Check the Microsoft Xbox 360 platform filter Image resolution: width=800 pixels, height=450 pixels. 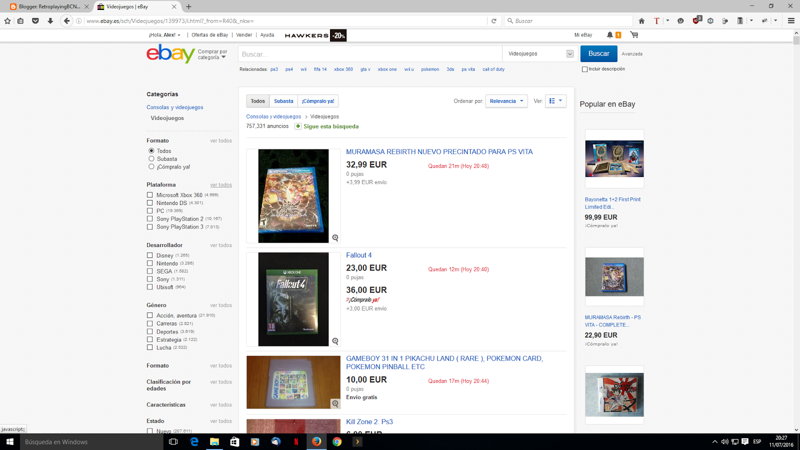point(150,195)
